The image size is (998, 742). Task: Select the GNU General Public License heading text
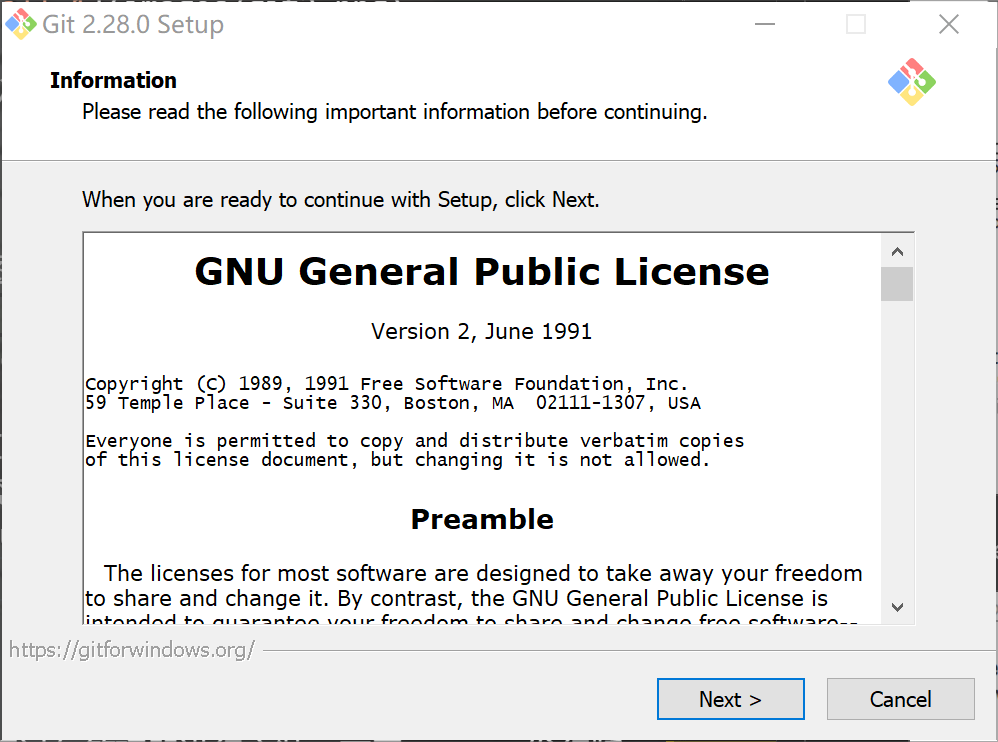click(x=482, y=270)
